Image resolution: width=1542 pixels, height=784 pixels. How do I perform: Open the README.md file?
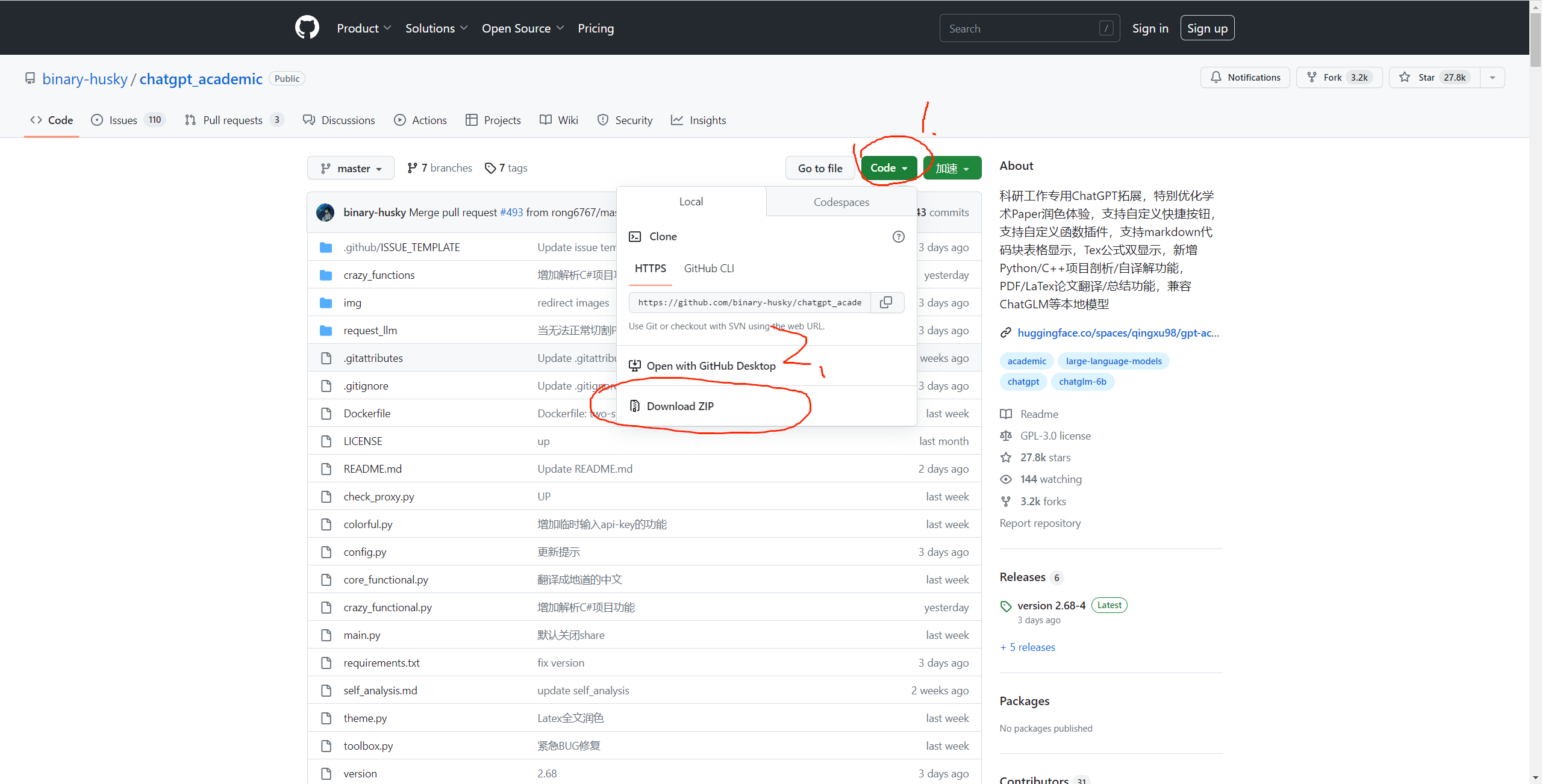coord(372,469)
